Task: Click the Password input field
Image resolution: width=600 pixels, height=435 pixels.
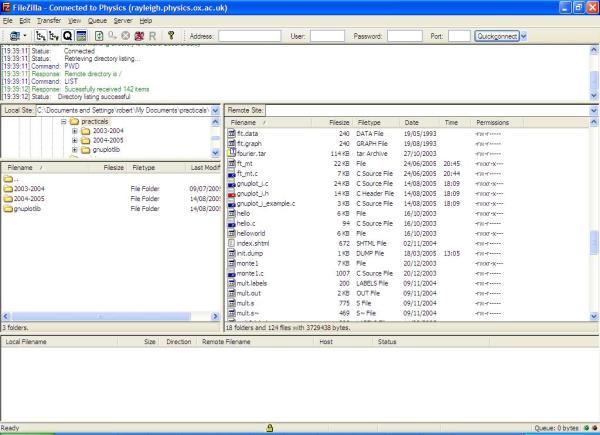Action: click(405, 36)
